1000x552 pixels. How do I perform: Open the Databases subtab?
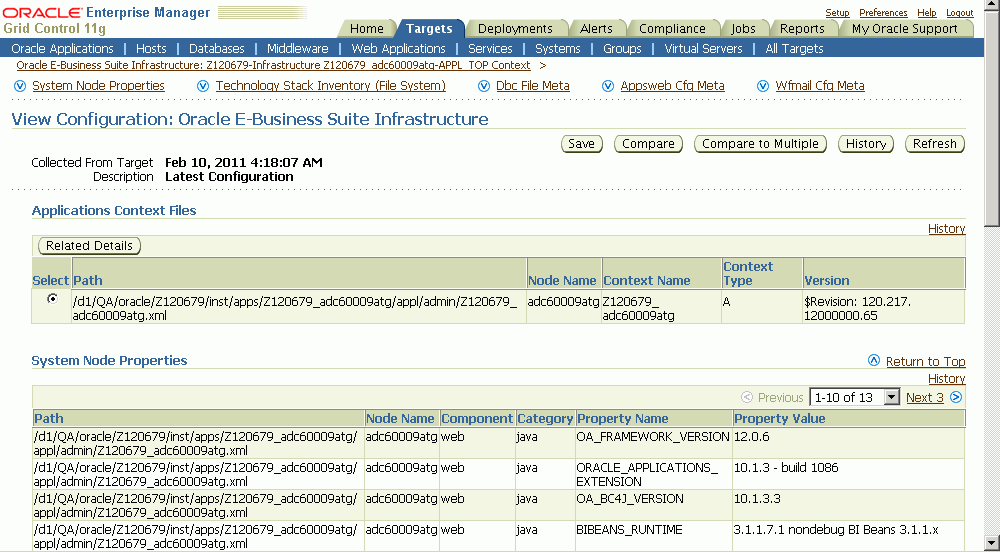coord(217,48)
